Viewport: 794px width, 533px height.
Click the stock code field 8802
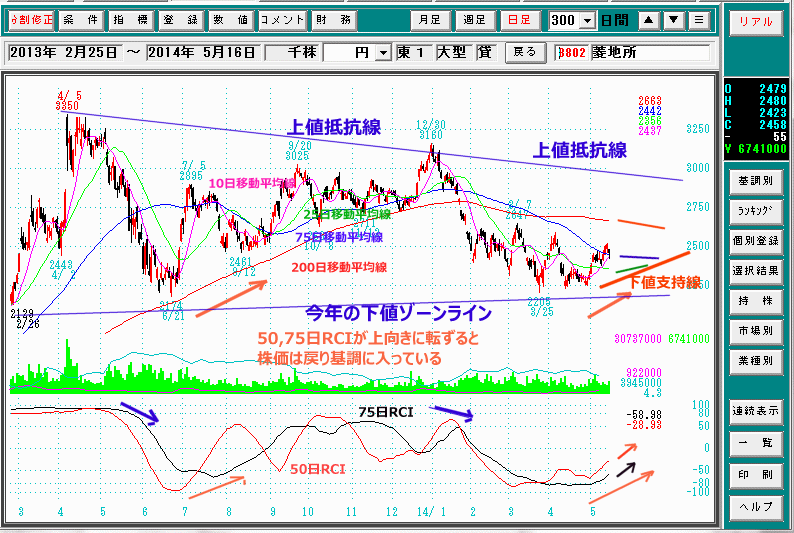572,53
